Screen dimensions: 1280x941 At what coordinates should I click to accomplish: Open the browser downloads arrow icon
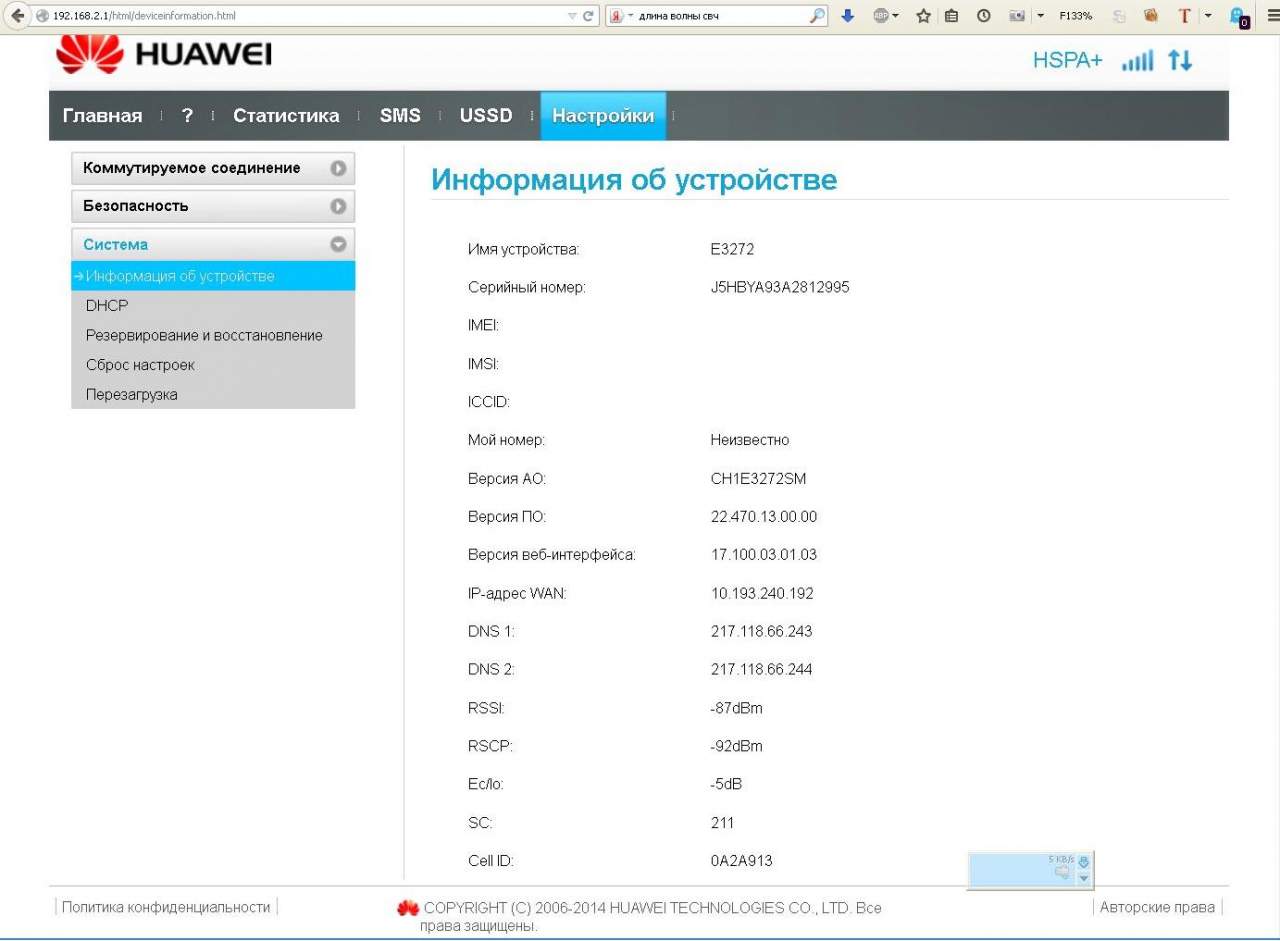[x=847, y=16]
